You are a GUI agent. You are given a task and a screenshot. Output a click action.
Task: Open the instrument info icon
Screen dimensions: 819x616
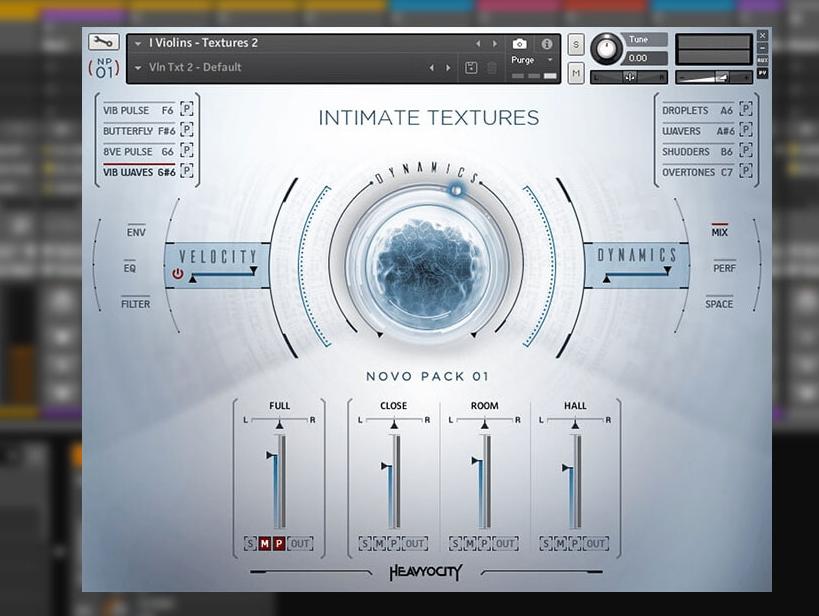coord(547,44)
